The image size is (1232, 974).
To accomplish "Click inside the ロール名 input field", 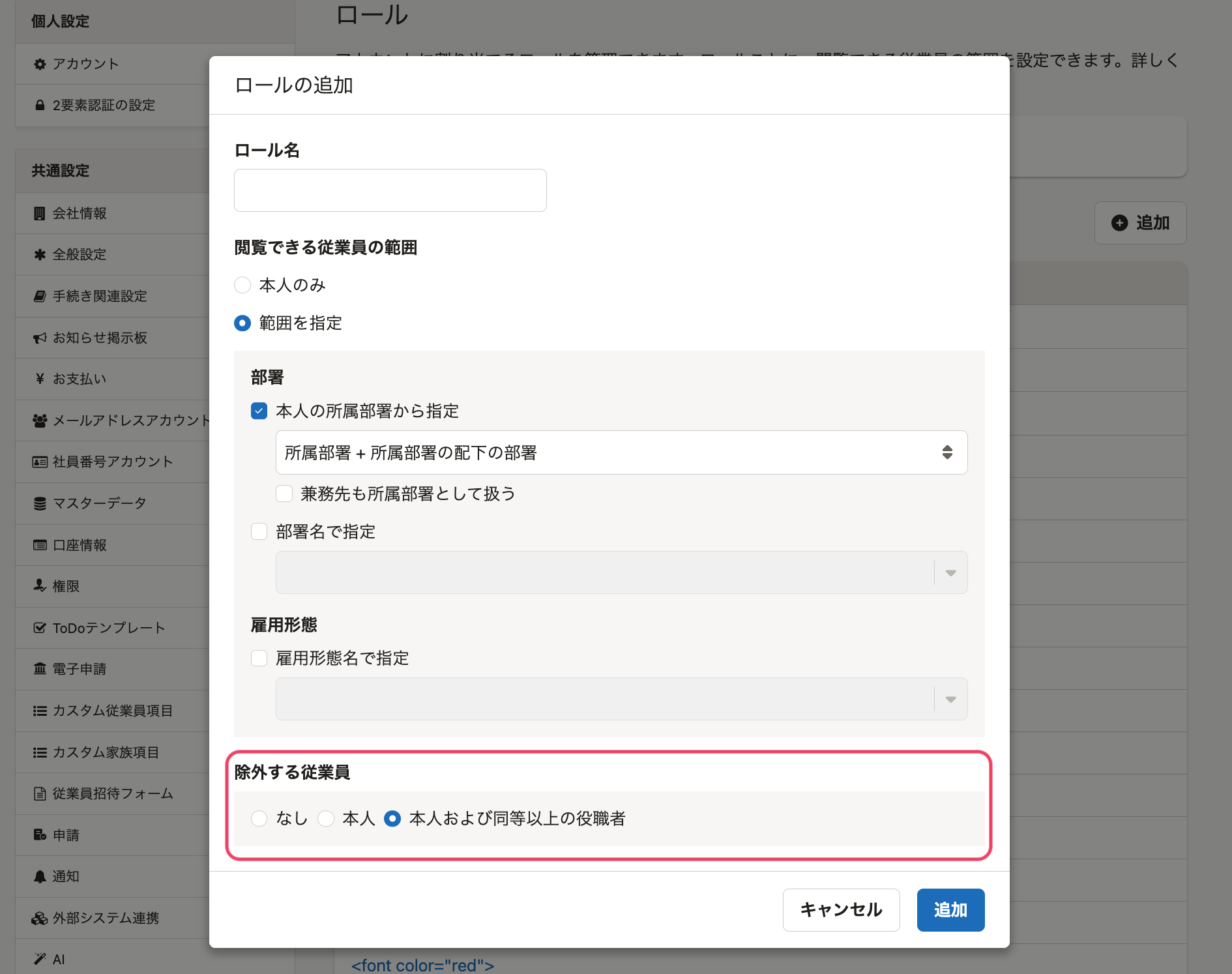I will pyautogui.click(x=390, y=190).
